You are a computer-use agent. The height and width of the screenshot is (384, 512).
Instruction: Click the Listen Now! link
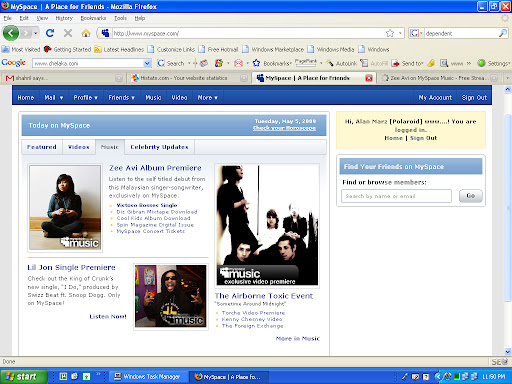coord(108,316)
